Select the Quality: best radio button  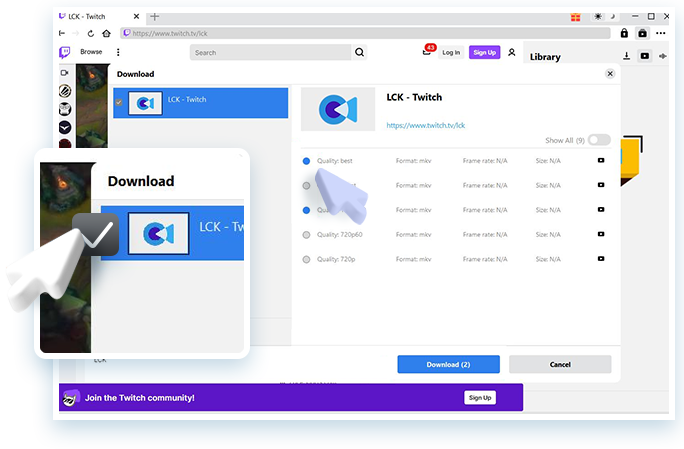click(306, 161)
